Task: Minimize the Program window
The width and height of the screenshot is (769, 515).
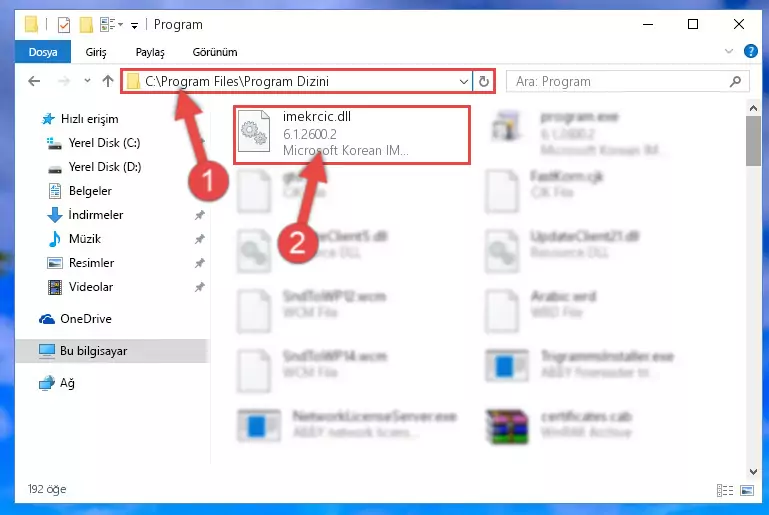Action: 648,24
